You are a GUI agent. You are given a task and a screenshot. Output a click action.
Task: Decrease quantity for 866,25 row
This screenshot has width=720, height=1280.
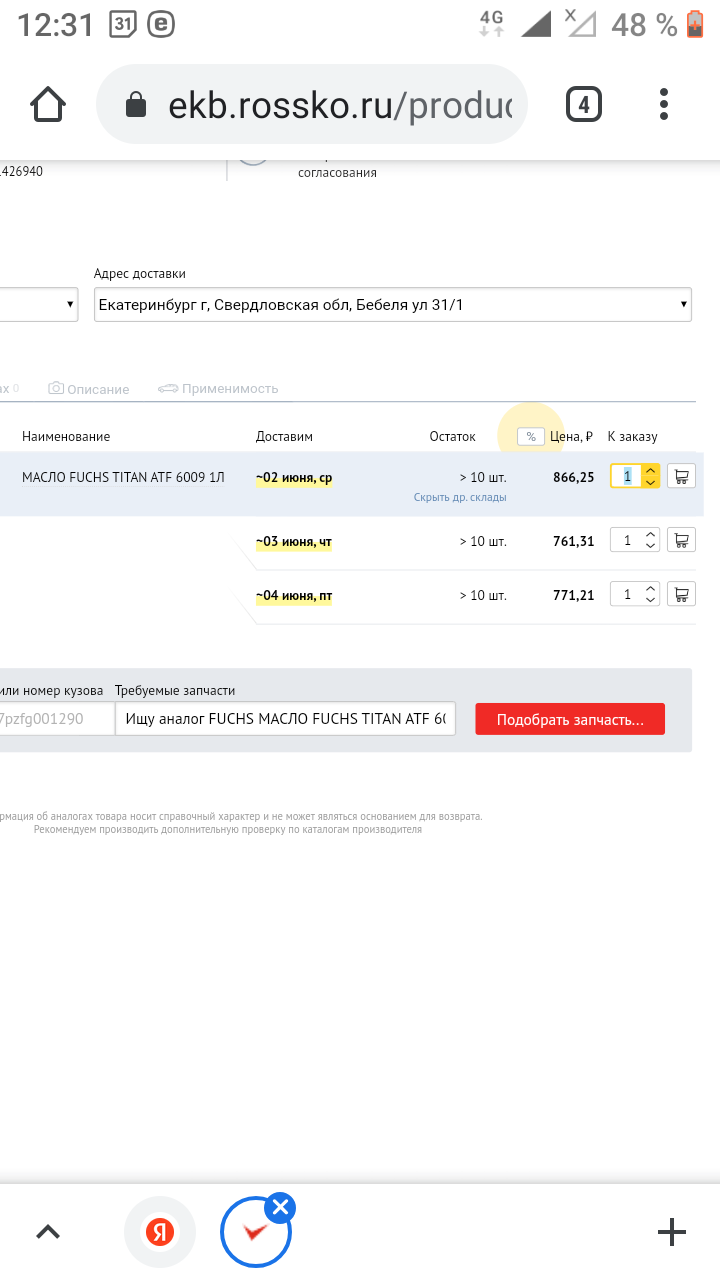[x=650, y=483]
